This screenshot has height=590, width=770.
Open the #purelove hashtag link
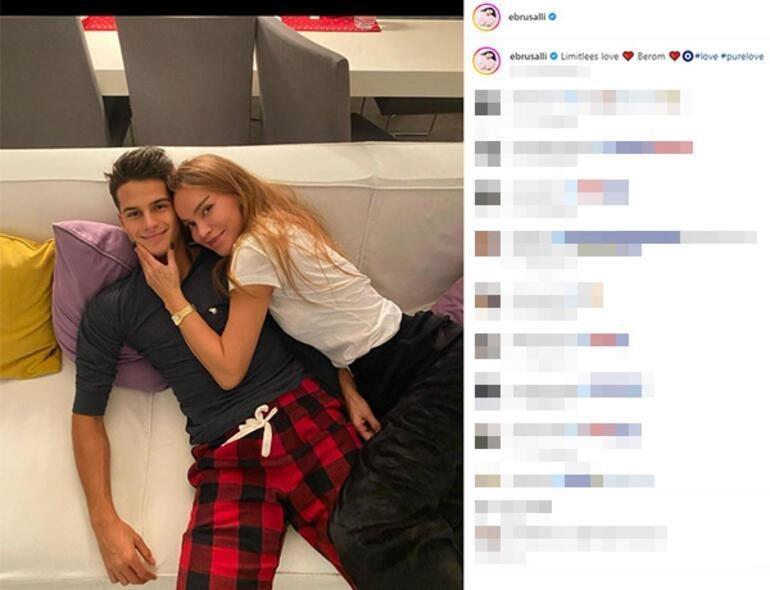742,56
